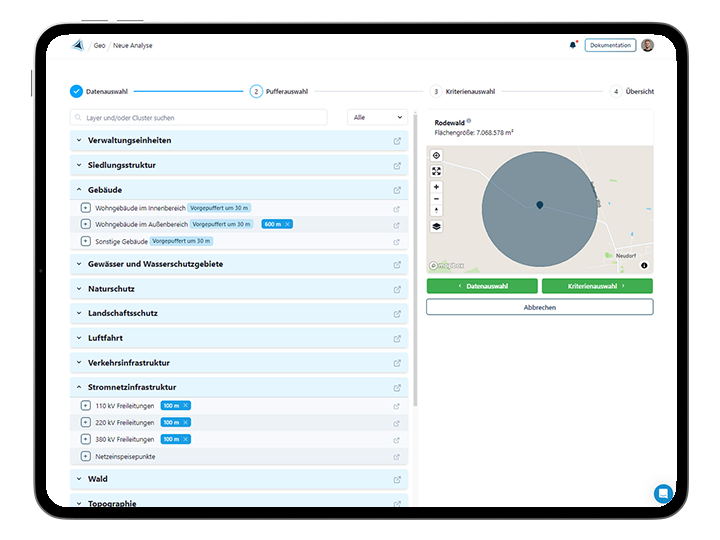Collapse the Stromnetzinfrastruktur cluster
This screenshot has height=540, width=720.
(79, 387)
